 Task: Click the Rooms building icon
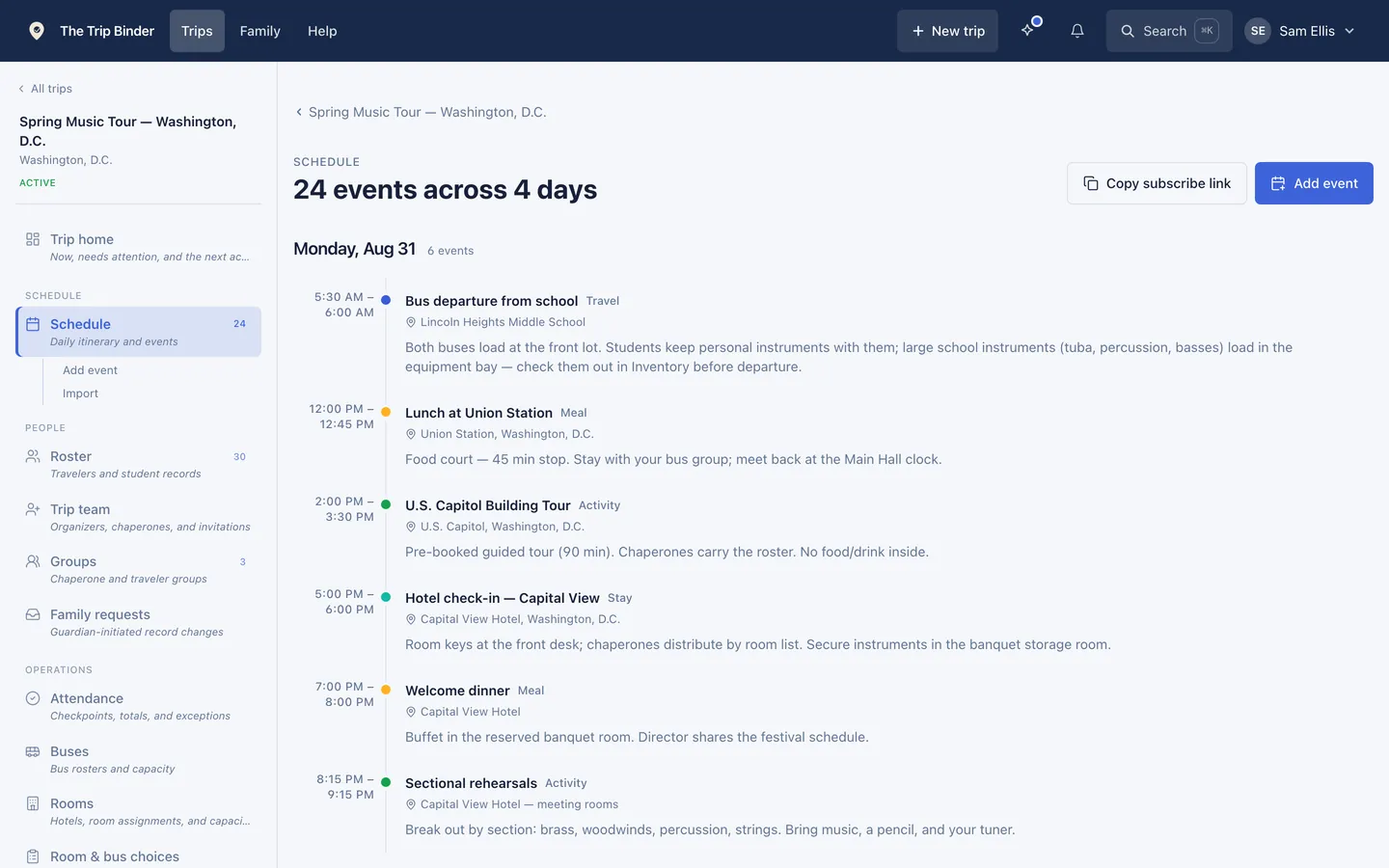[x=33, y=803]
